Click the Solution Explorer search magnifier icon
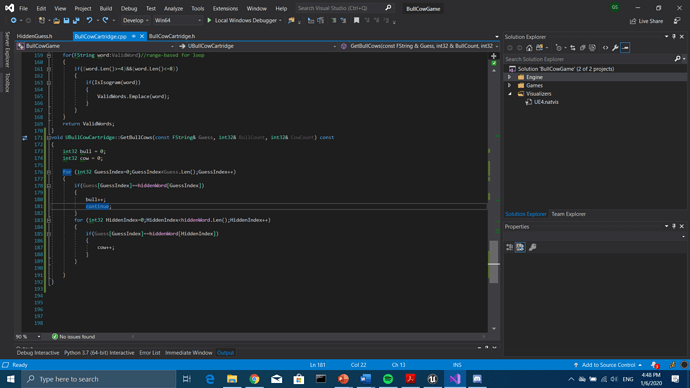 [x=678, y=59]
